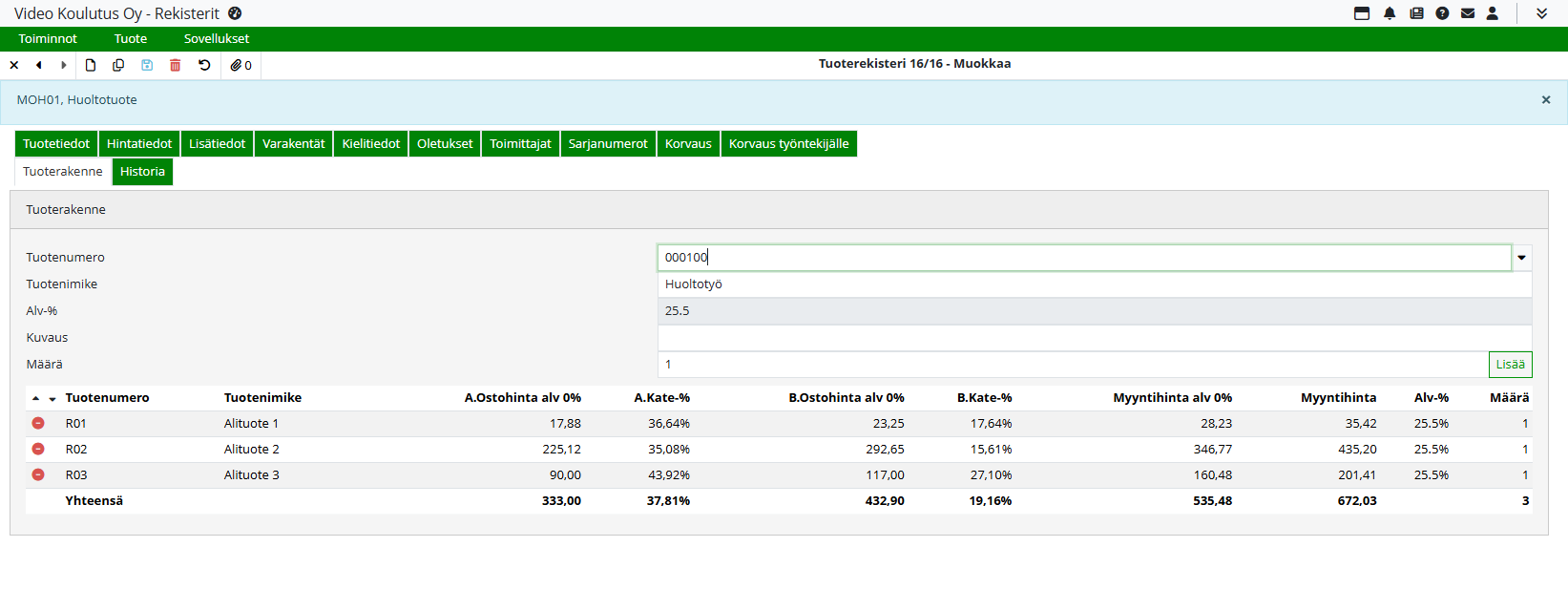
Task: Select the Historia sub-tab
Action: click(x=142, y=172)
